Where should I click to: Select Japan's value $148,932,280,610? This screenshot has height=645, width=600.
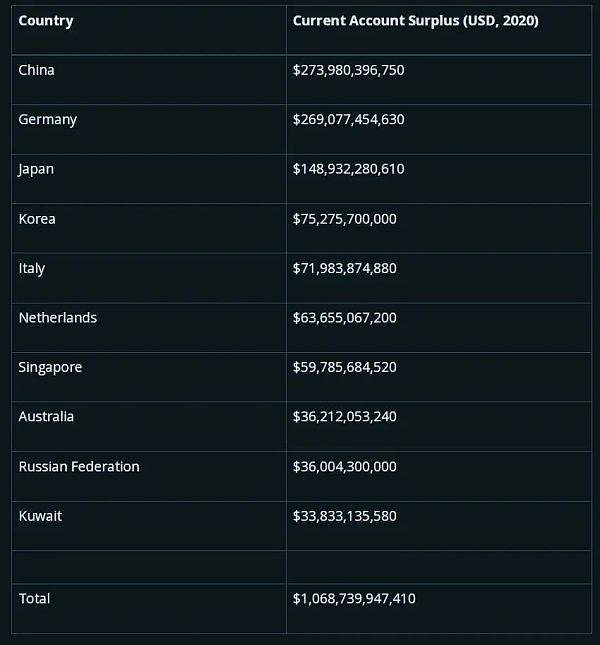tap(348, 169)
